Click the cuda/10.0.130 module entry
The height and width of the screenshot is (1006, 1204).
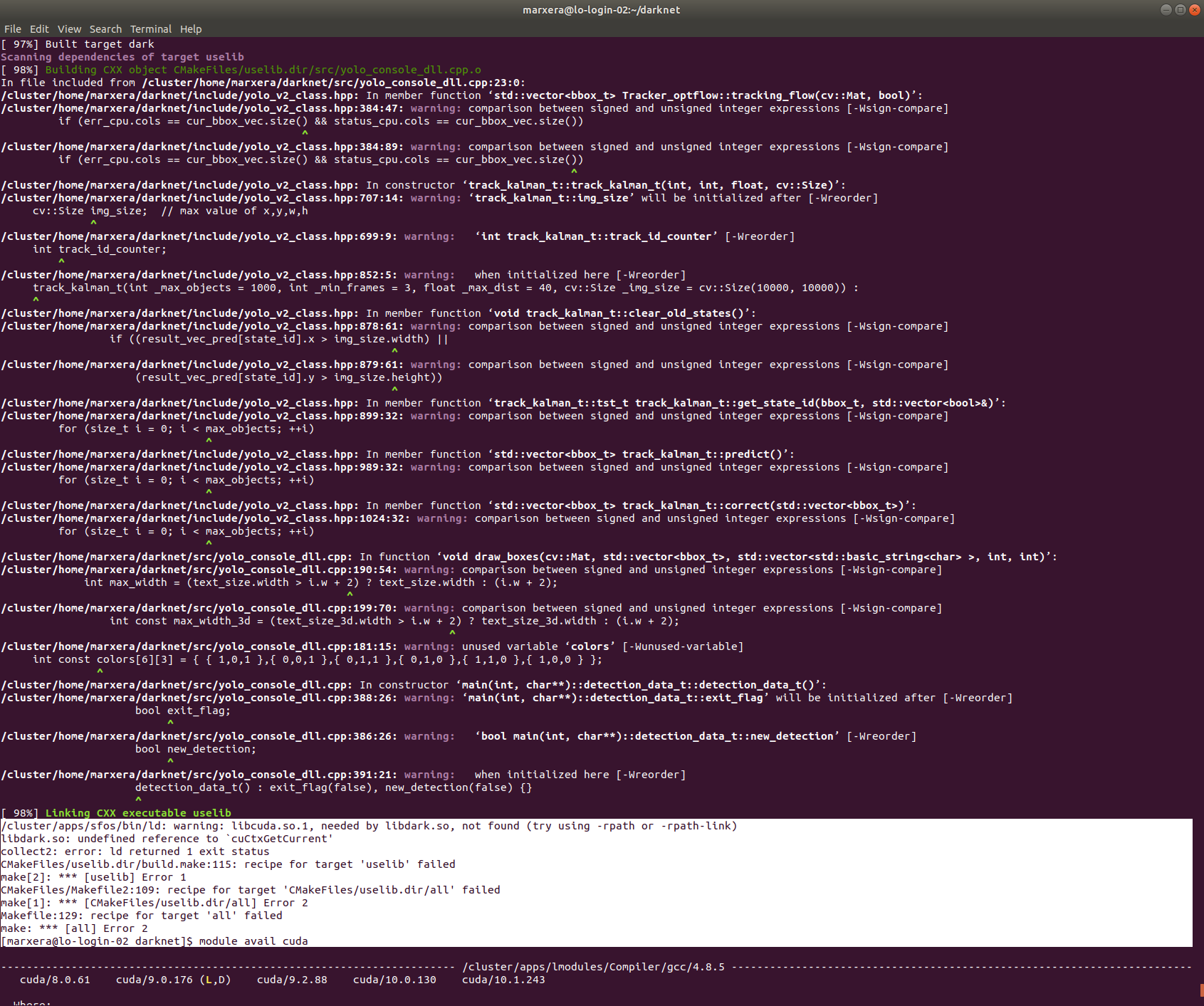tap(394, 980)
